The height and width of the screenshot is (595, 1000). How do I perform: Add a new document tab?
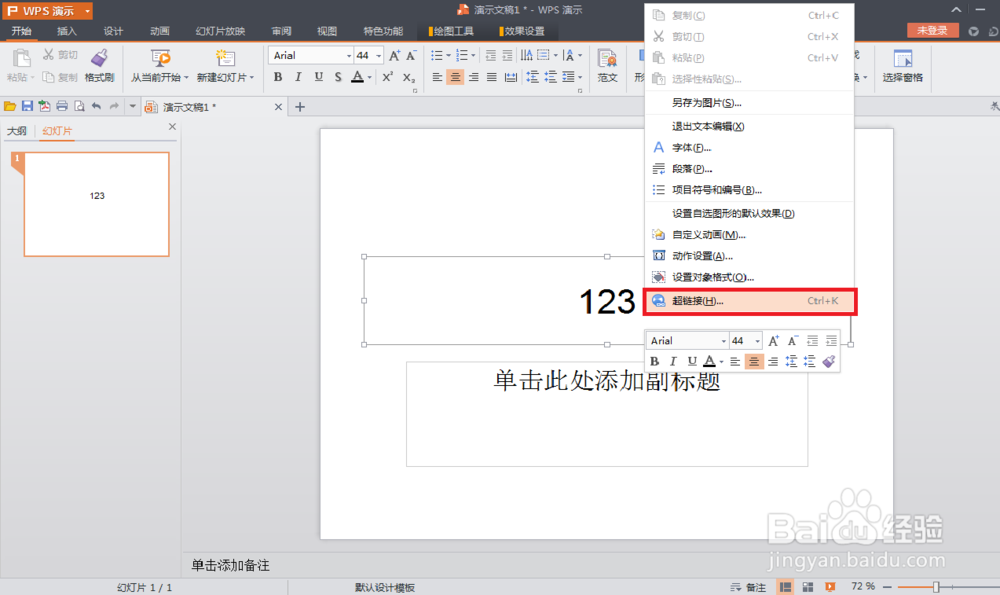[300, 107]
